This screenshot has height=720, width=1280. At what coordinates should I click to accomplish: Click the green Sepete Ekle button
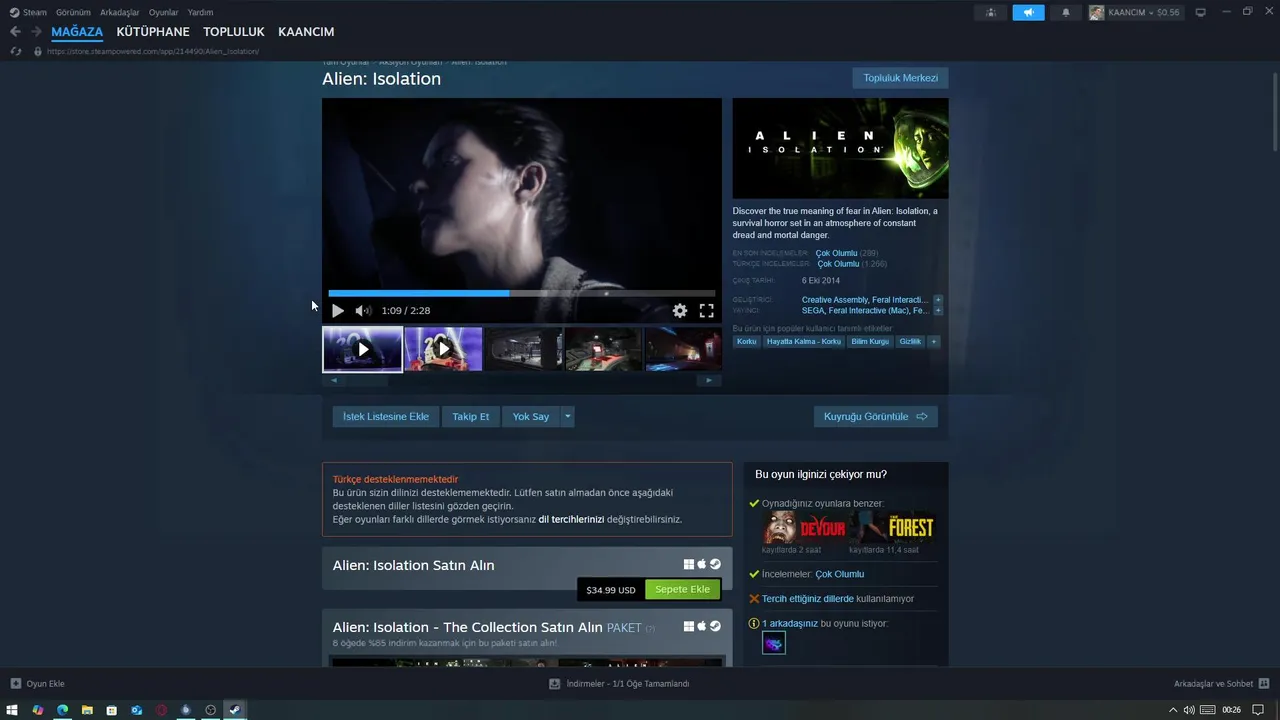click(x=683, y=590)
